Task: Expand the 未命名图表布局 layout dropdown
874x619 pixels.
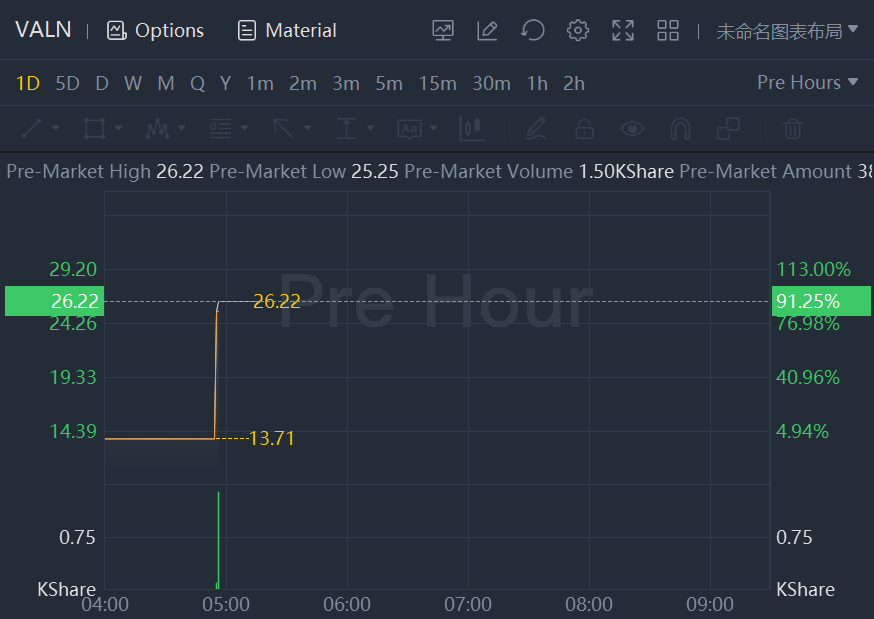Action: pos(787,31)
